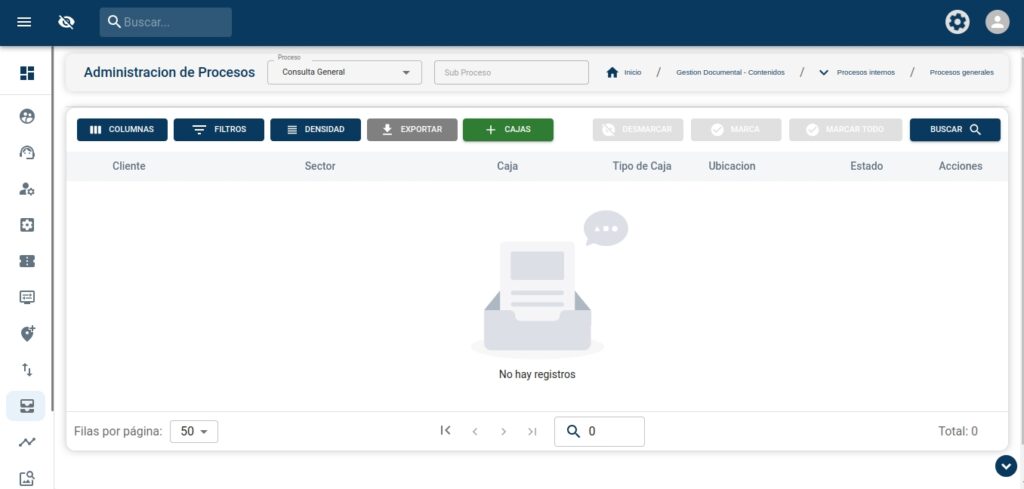Toggle the crossed-out eye visibility icon

[x=67, y=22]
